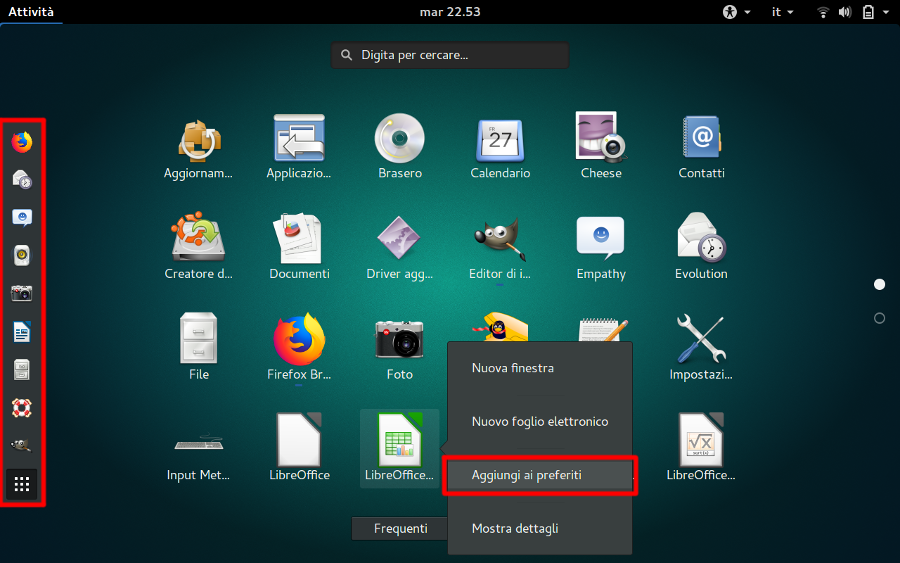Image resolution: width=900 pixels, height=563 pixels.
Task: Switch to the second app page indicator
Action: (x=879, y=318)
